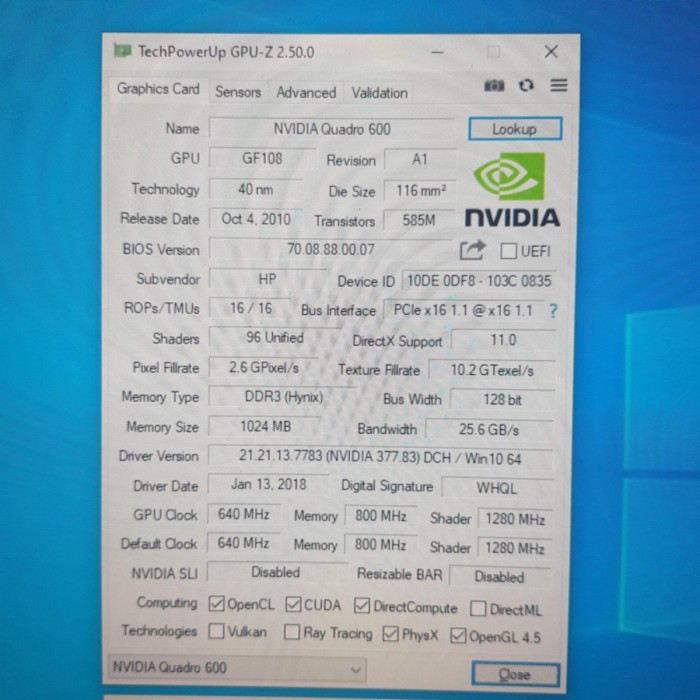The image size is (700, 700).
Task: Click the Driver Date field Jan 13, 2018
Action: (268, 484)
